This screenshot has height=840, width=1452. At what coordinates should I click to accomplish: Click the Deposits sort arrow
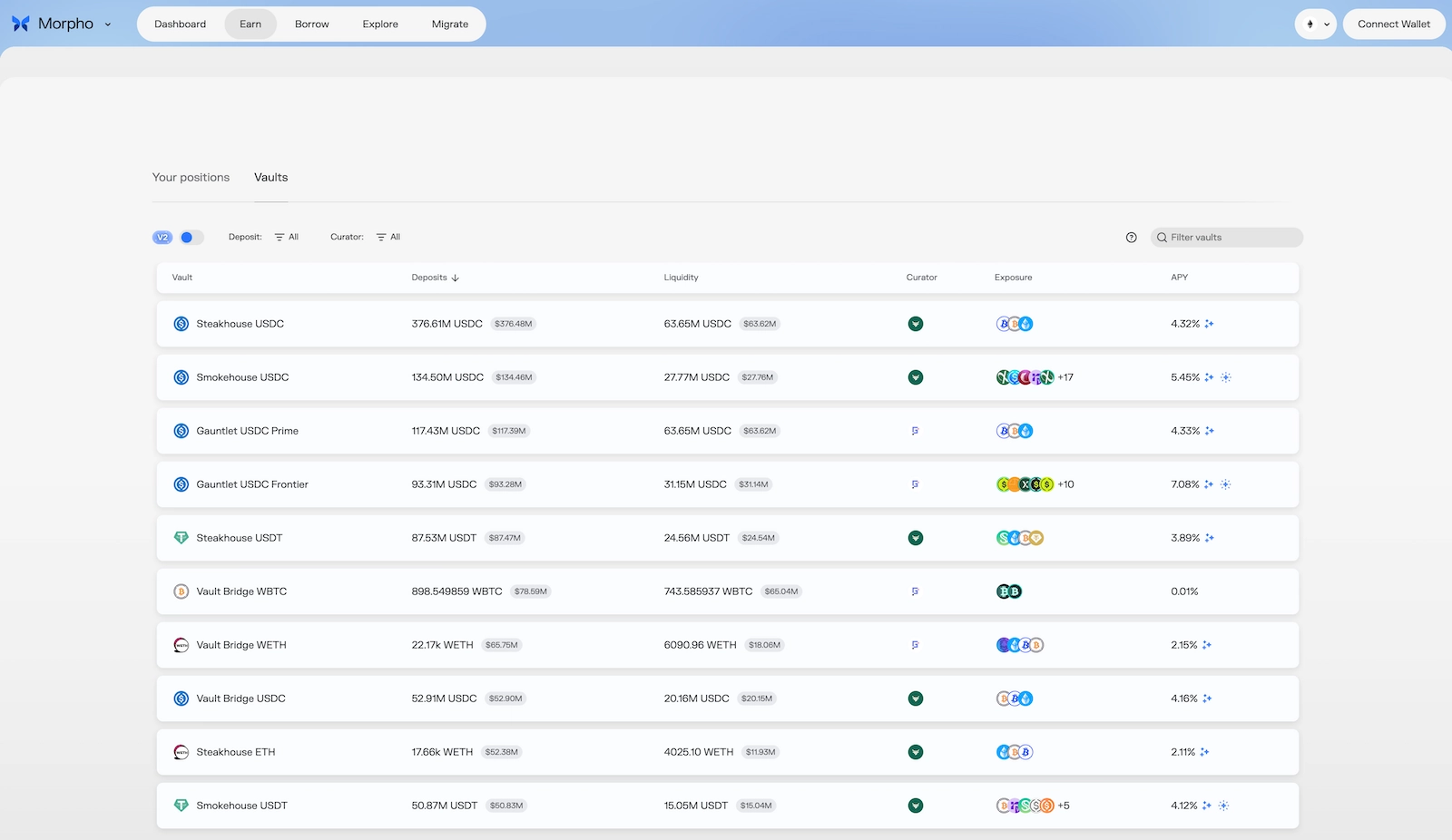tap(455, 278)
